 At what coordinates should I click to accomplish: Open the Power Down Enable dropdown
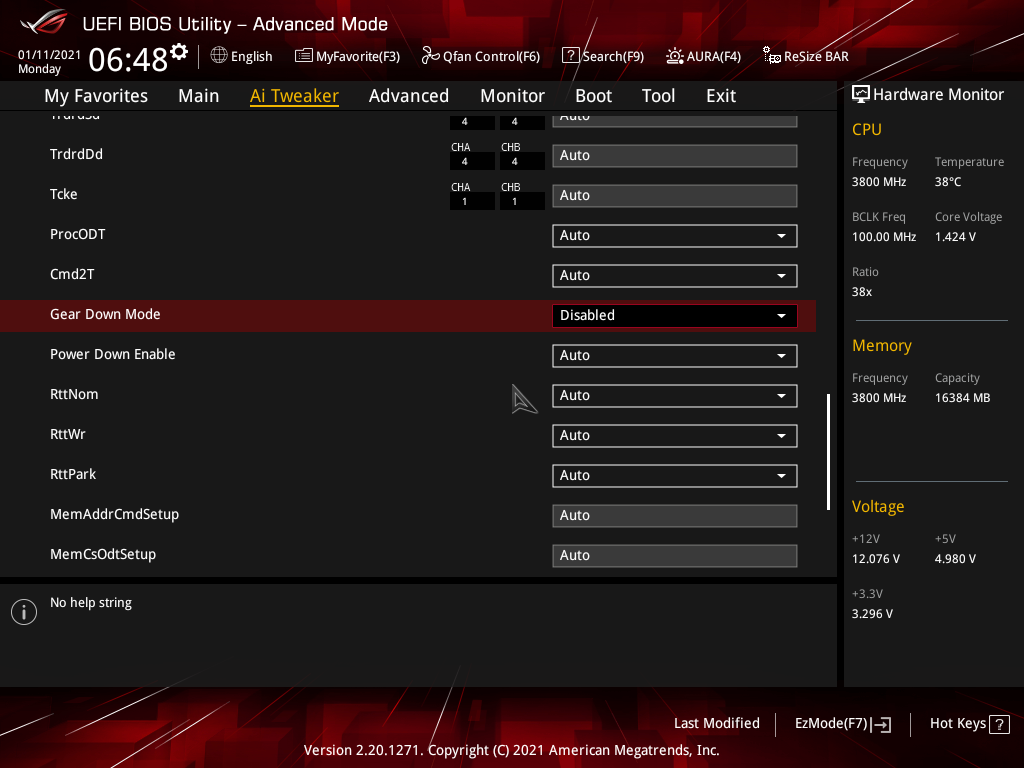675,356
